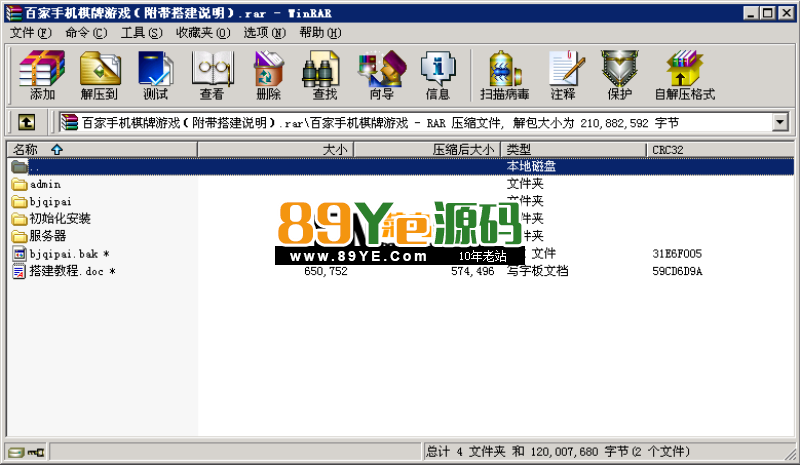Select the 服务器 folder icon

pyautogui.click(x=19, y=236)
